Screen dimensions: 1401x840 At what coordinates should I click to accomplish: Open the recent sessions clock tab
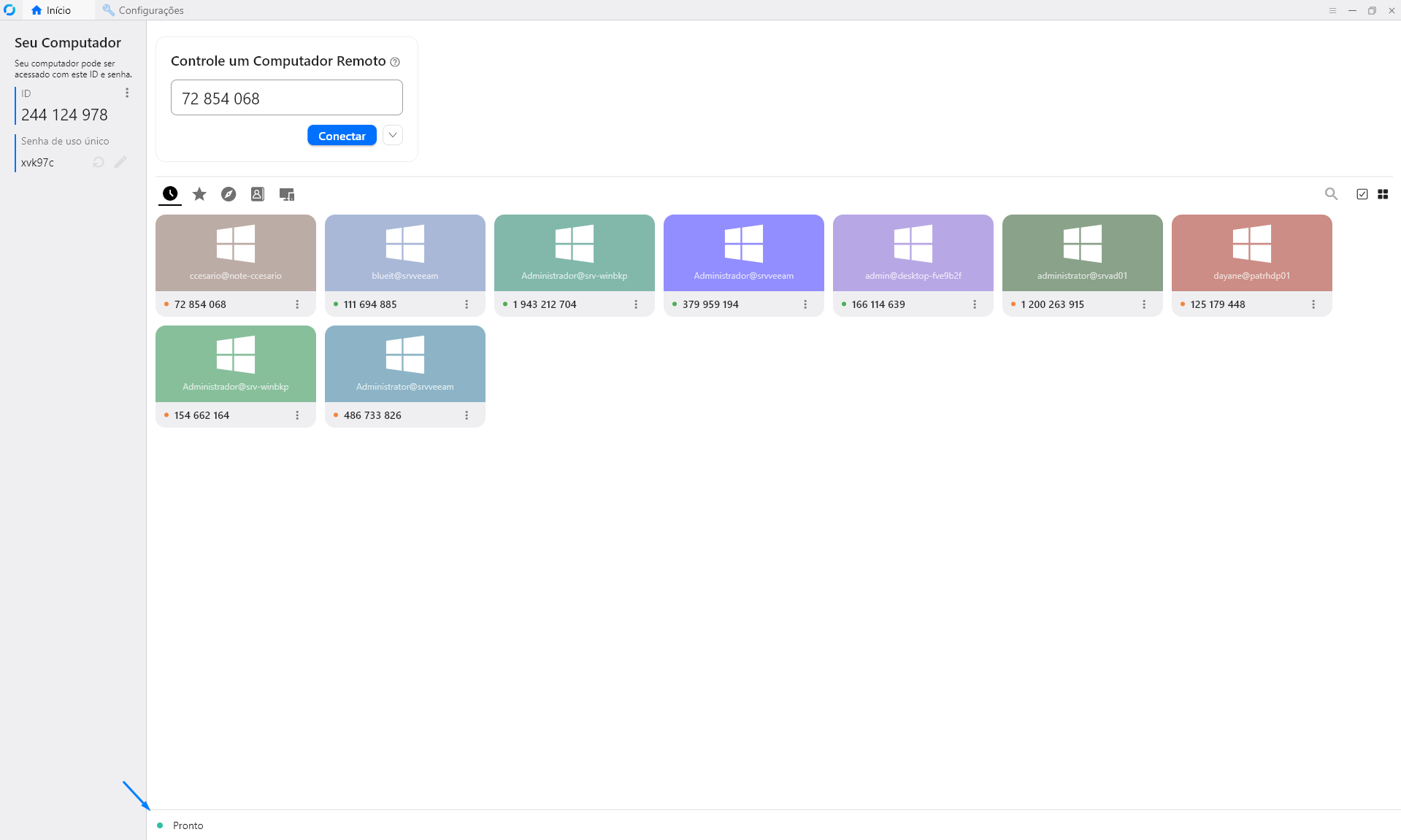tap(170, 194)
